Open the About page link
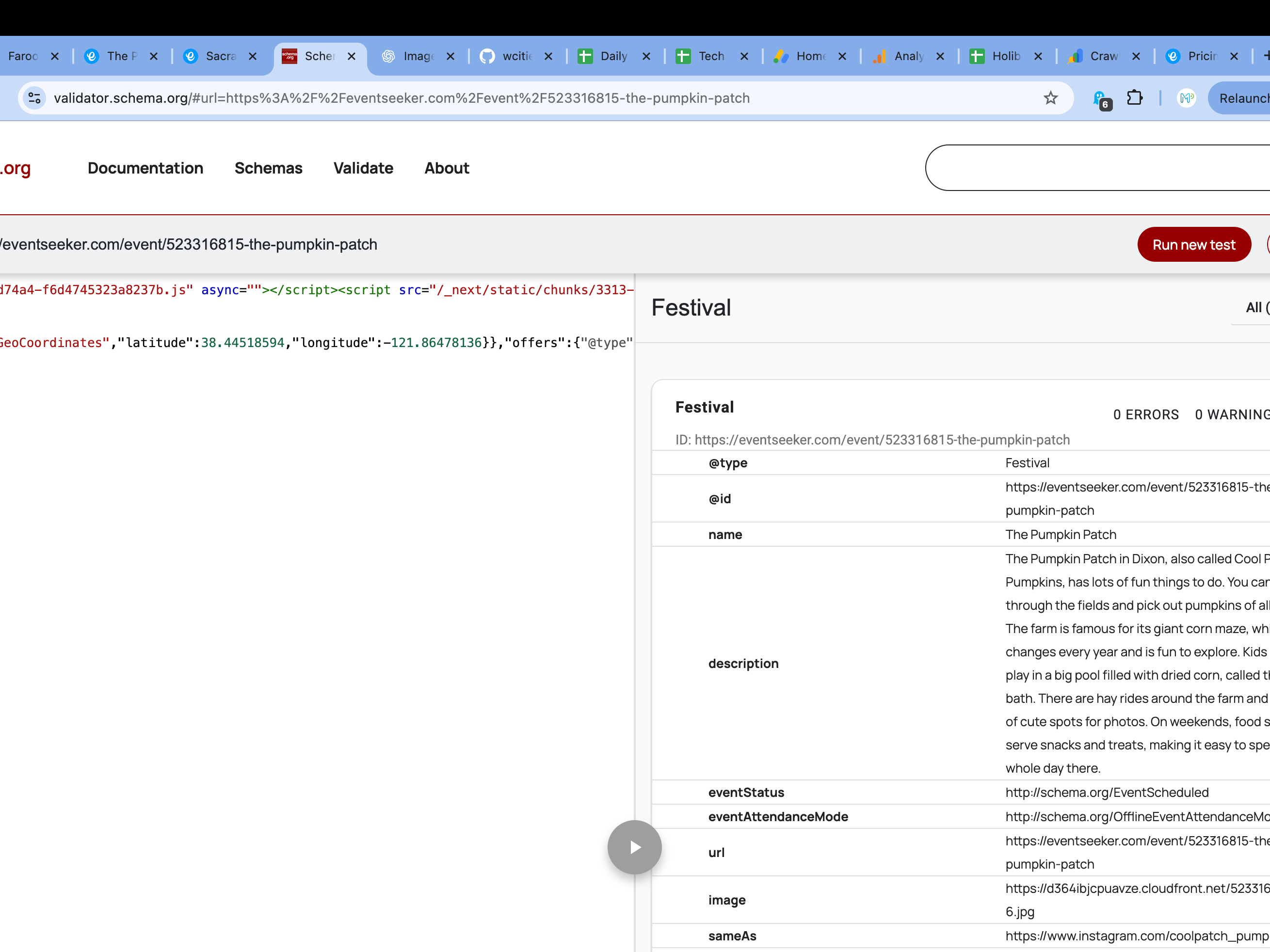Viewport: 1270px width, 952px height. pyautogui.click(x=446, y=168)
